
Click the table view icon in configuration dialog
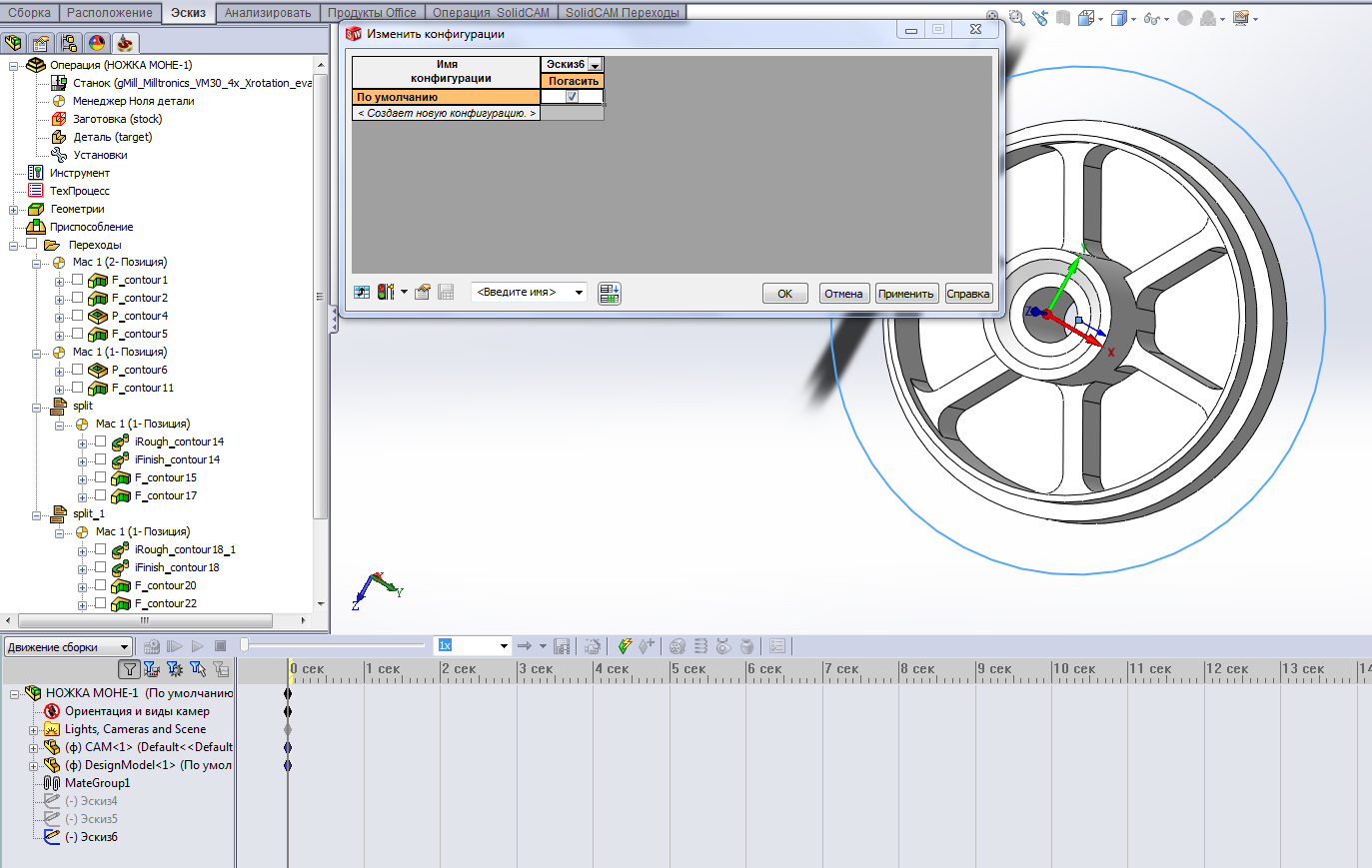tap(362, 292)
